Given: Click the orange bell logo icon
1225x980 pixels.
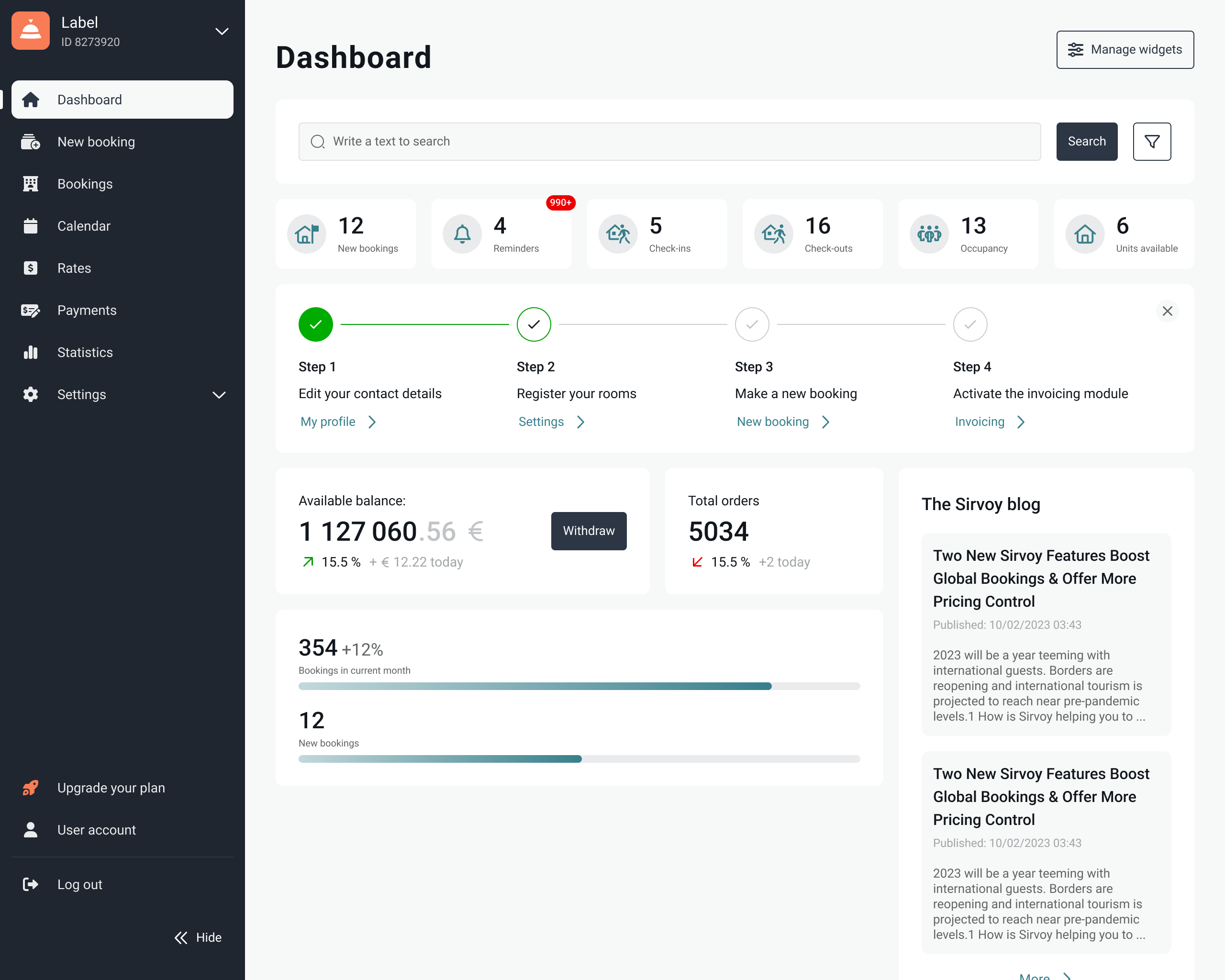Looking at the screenshot, I should click(31, 31).
